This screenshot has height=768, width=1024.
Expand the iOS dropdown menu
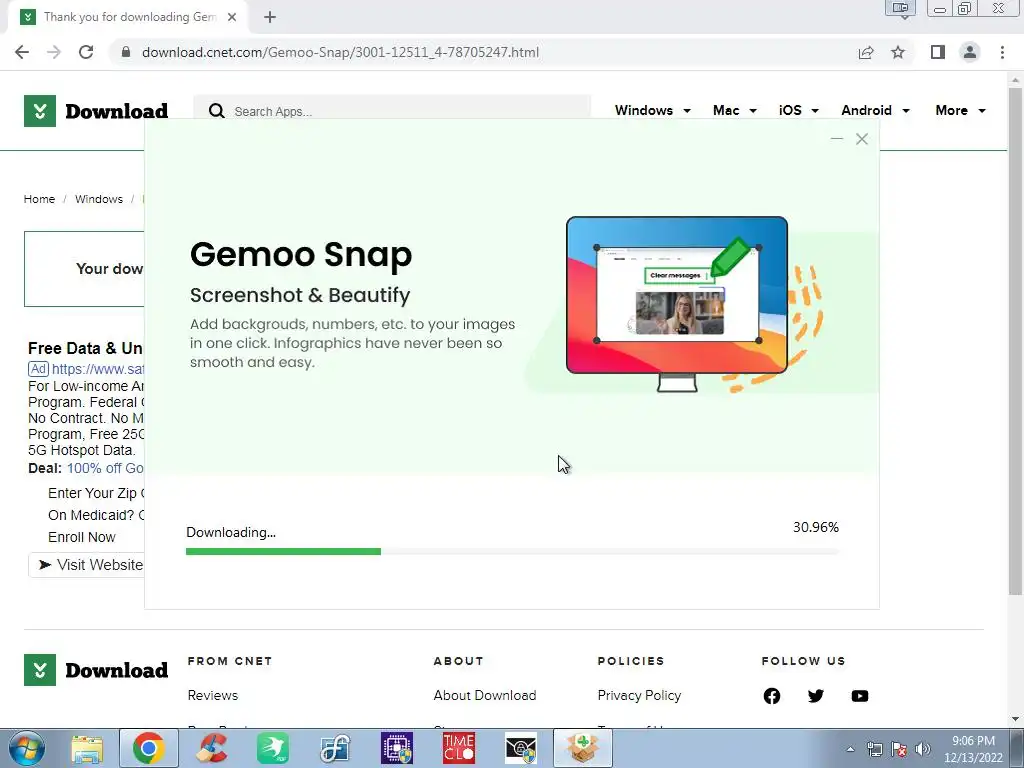tap(798, 110)
